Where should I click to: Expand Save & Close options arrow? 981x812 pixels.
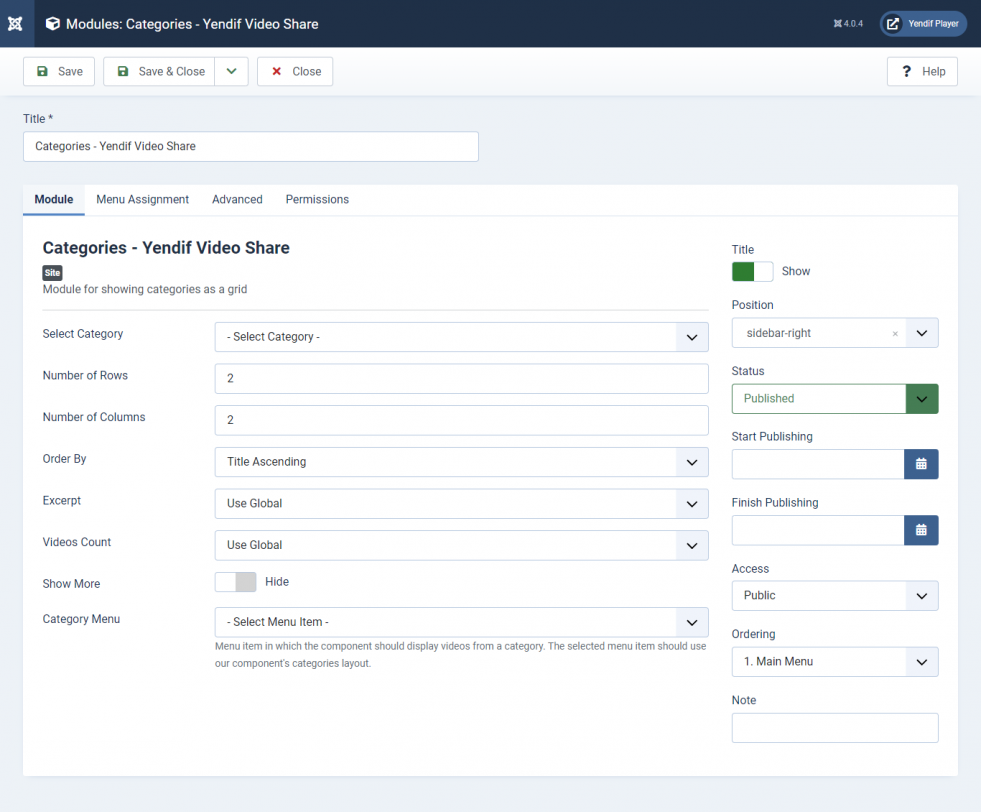[231, 72]
